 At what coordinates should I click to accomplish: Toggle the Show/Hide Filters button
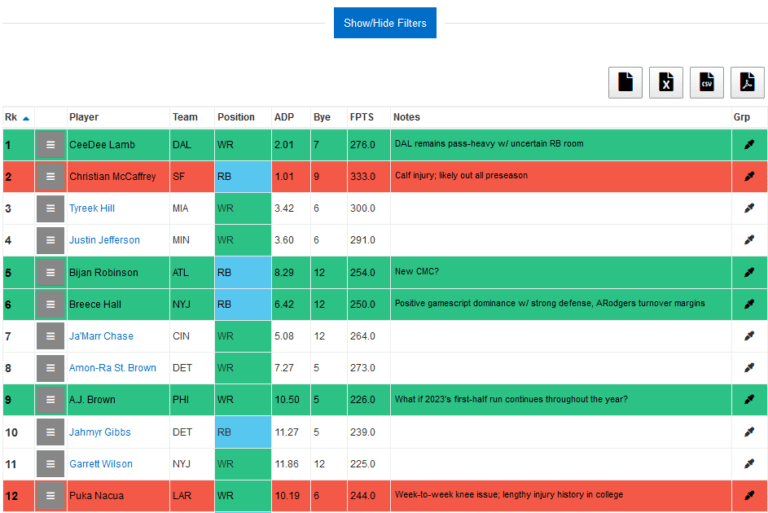[385, 23]
